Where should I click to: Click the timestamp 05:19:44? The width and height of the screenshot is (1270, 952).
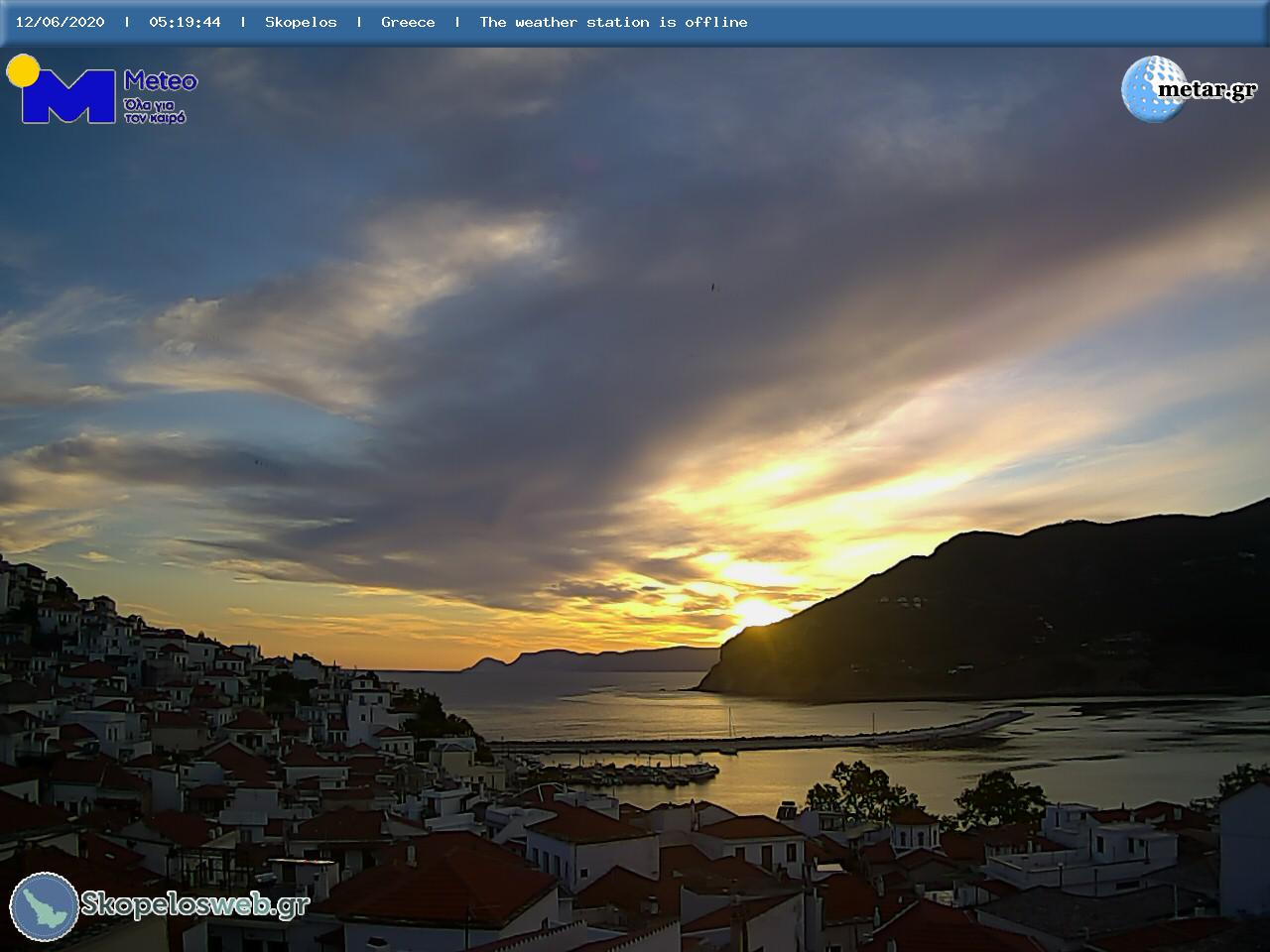point(185,22)
